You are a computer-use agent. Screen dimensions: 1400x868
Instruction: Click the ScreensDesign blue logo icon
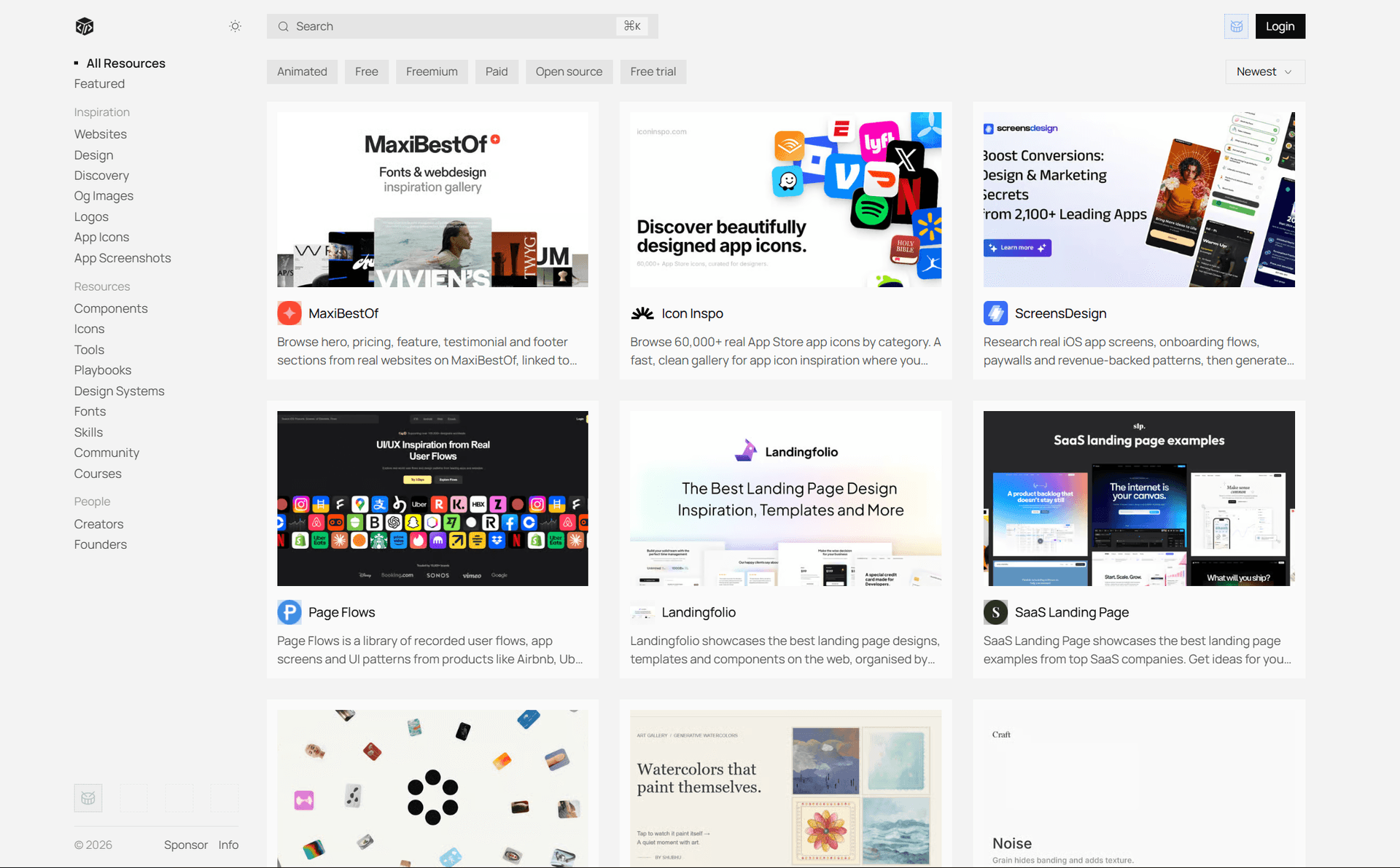tap(995, 313)
